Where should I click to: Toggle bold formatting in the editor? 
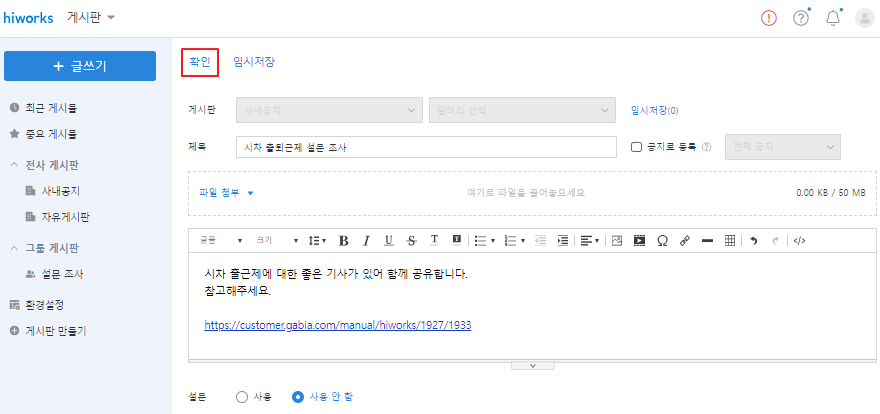344,241
